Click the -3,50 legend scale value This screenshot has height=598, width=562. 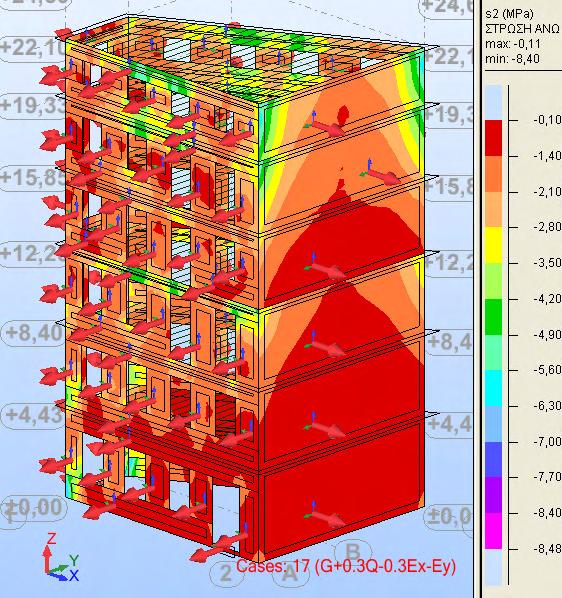click(x=547, y=263)
